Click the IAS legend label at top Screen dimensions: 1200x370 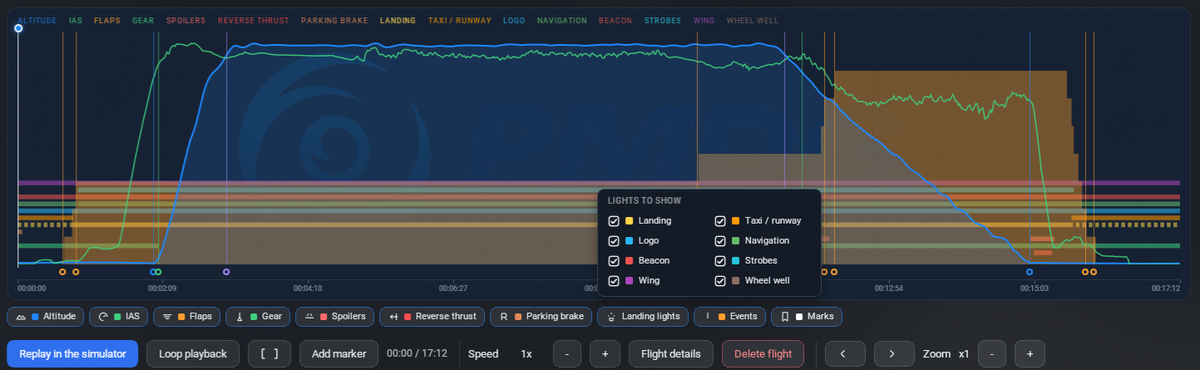coord(76,20)
